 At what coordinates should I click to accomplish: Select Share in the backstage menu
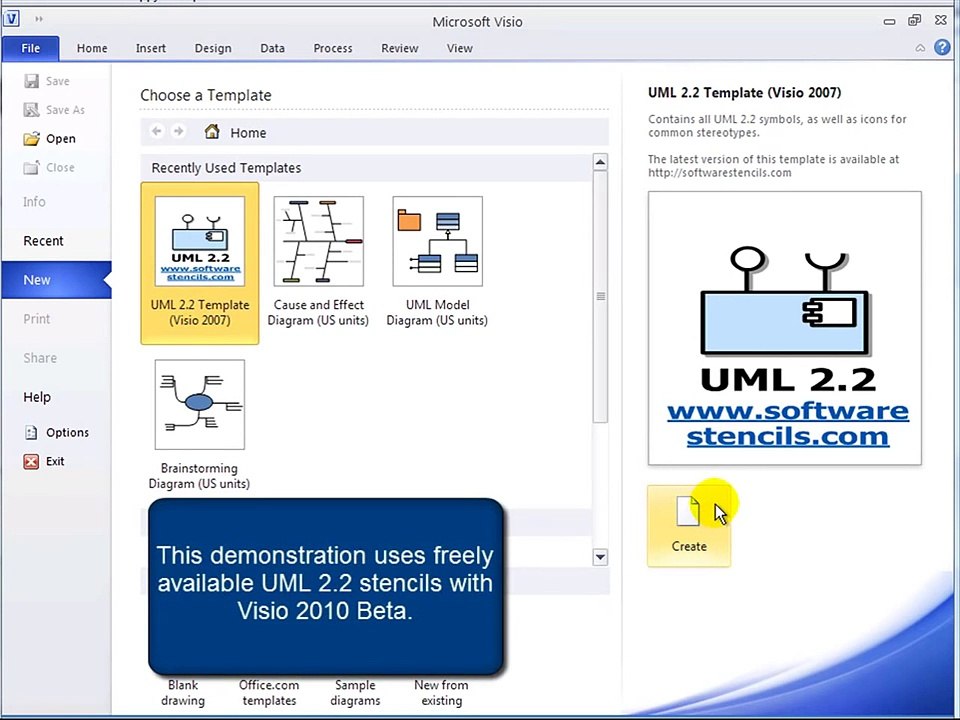(40, 358)
